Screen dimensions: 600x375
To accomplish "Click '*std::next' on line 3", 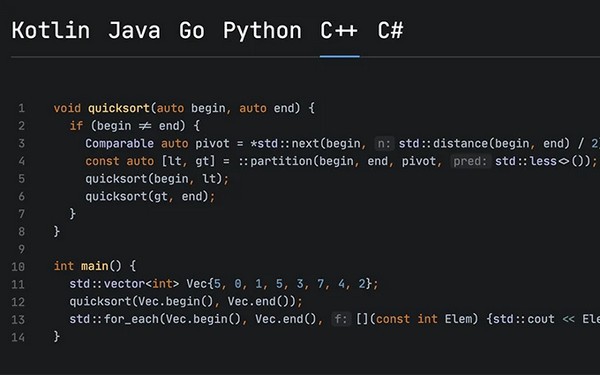I will coord(285,143).
